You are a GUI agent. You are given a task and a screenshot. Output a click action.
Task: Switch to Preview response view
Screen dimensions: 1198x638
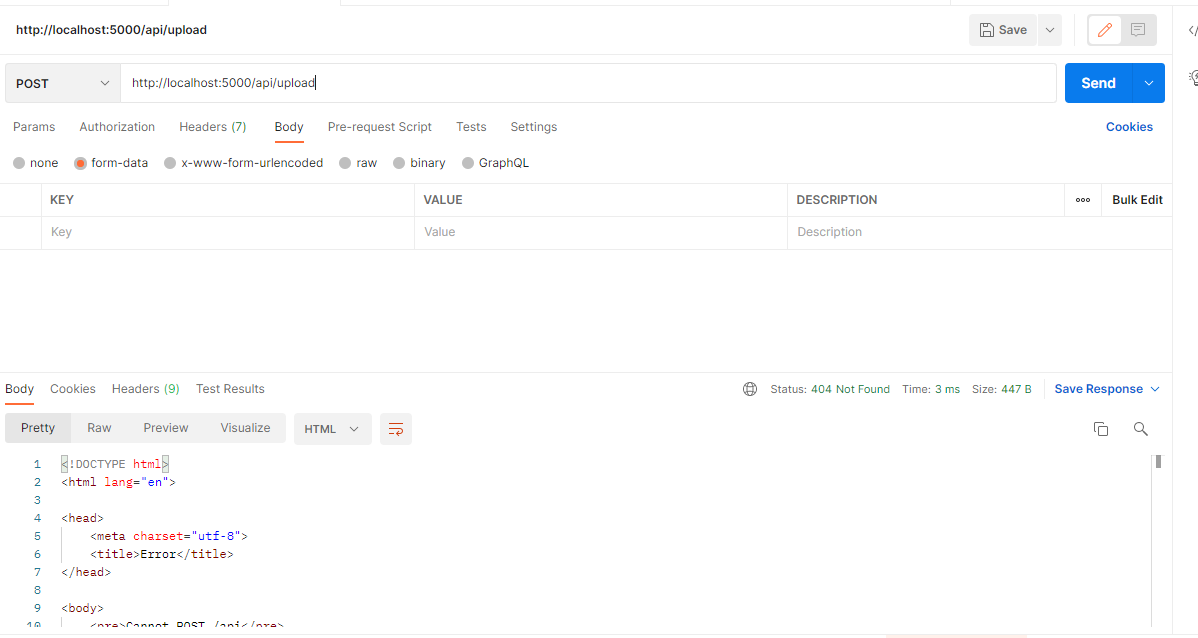166,428
